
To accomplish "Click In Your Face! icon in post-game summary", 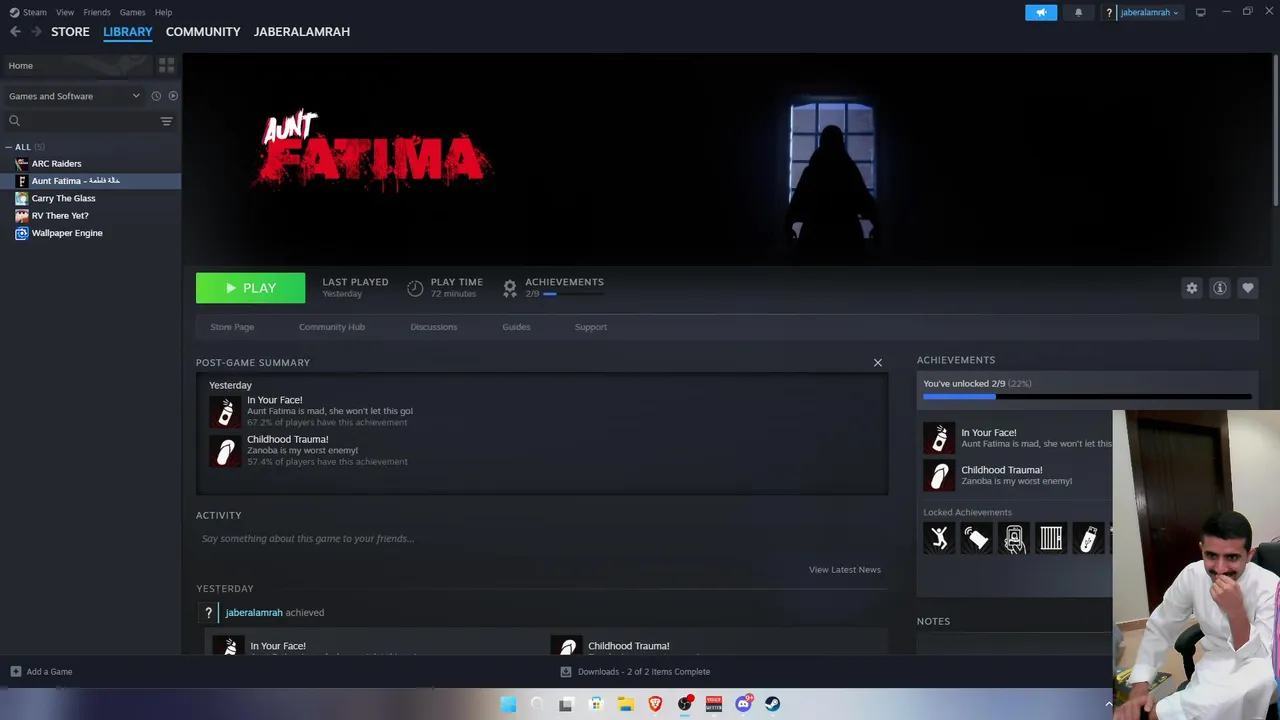I will point(225,411).
